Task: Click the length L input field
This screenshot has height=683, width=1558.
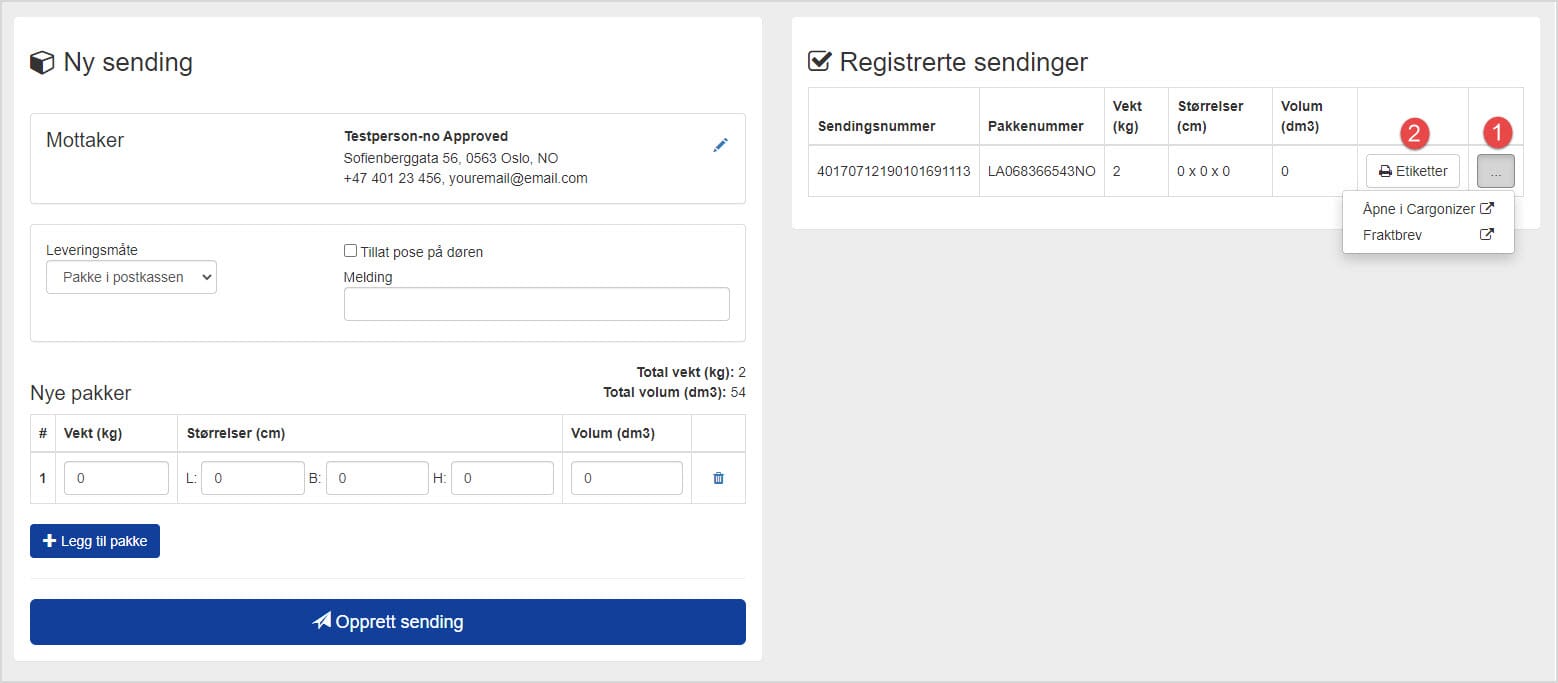Action: click(x=252, y=478)
